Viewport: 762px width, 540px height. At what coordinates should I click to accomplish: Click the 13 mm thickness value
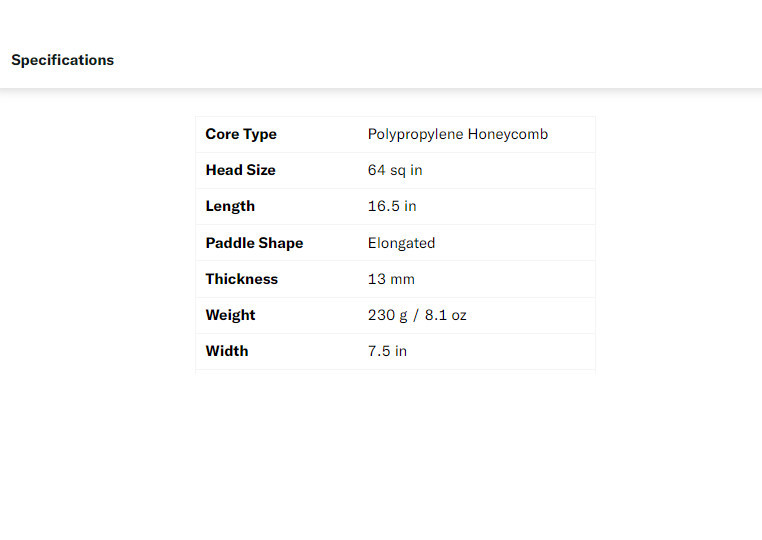(391, 279)
